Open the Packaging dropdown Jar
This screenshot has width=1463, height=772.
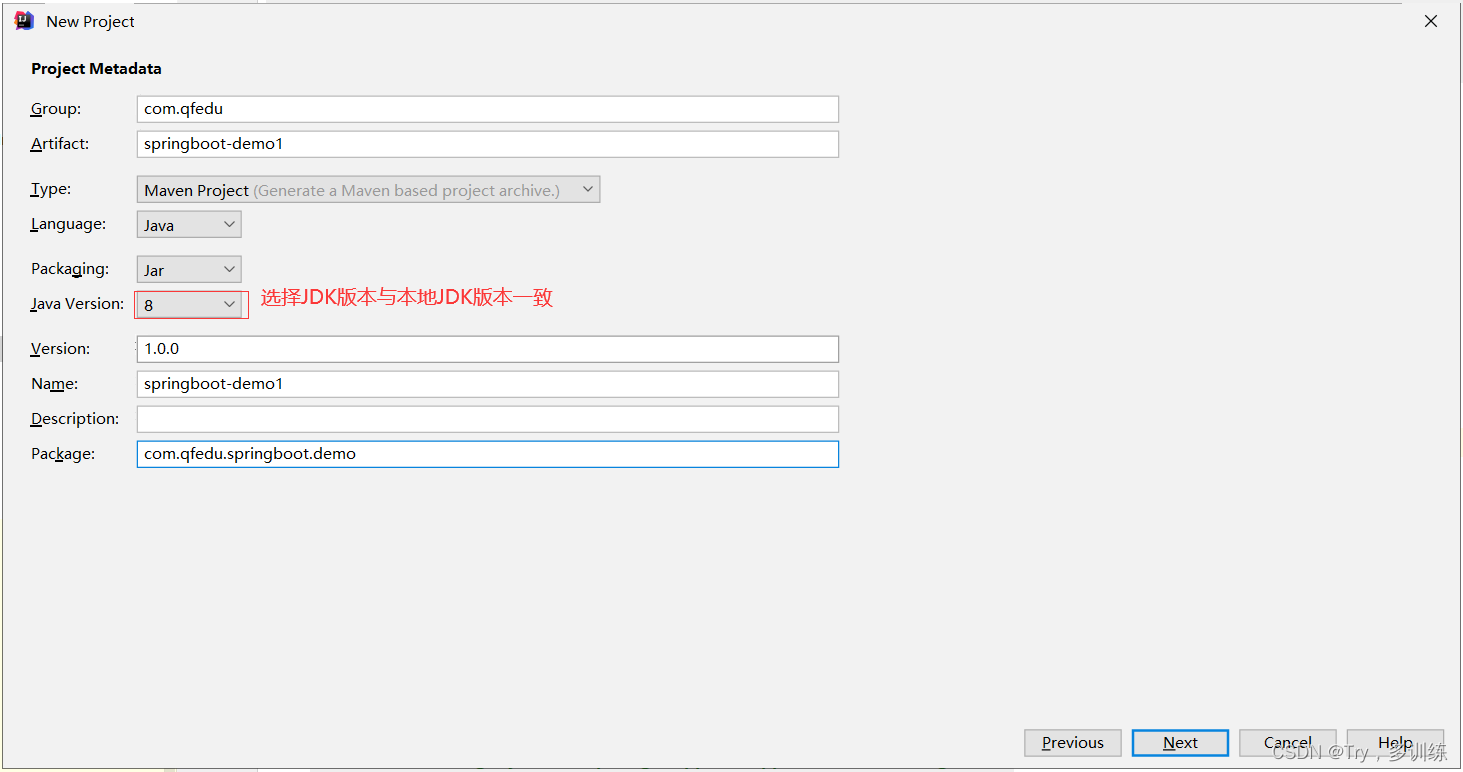tap(189, 270)
